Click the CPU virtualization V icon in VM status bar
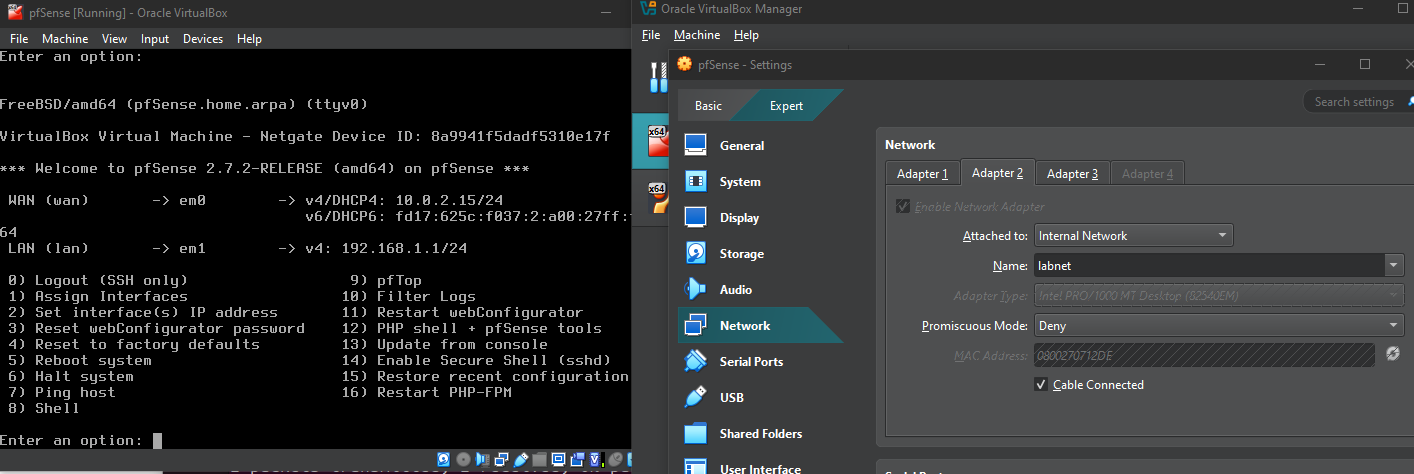Image resolution: width=1414 pixels, height=474 pixels. point(595,459)
